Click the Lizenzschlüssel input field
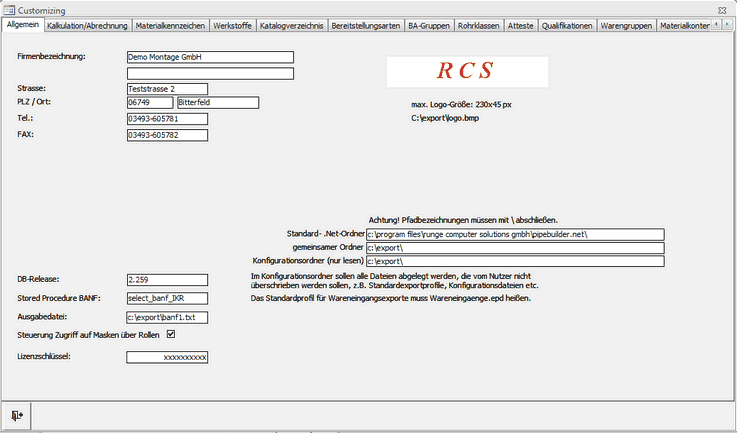 (x=167, y=356)
